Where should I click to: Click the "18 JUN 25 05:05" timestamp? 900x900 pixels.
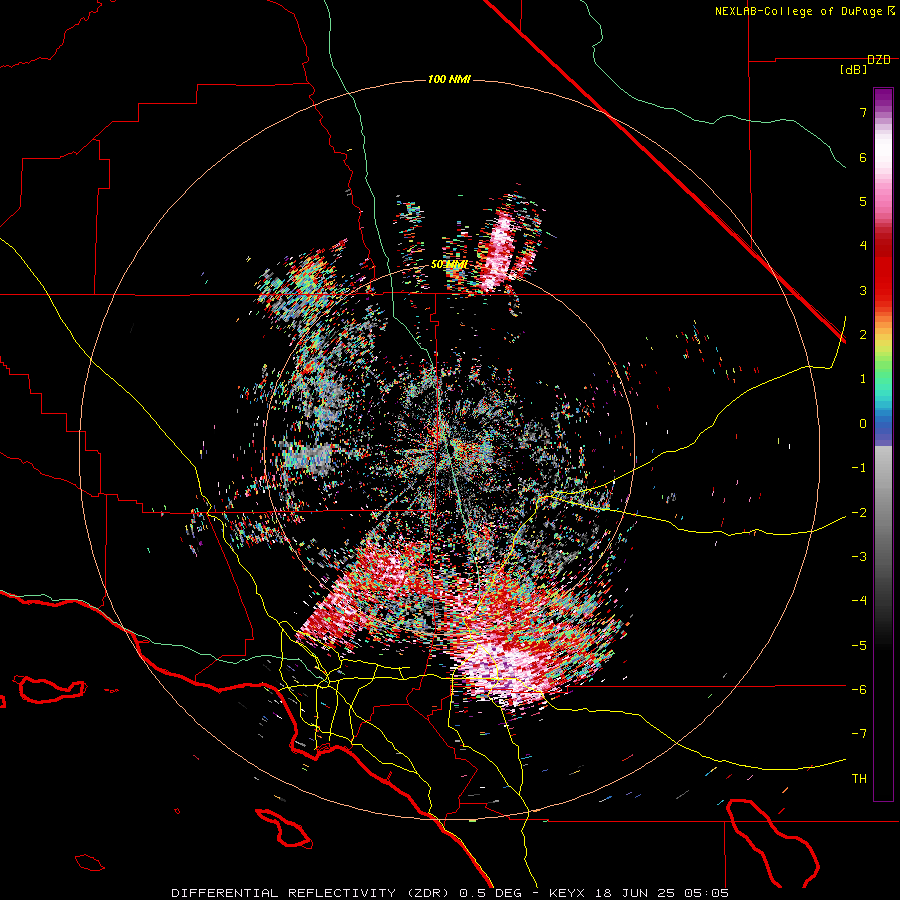click(x=660, y=893)
